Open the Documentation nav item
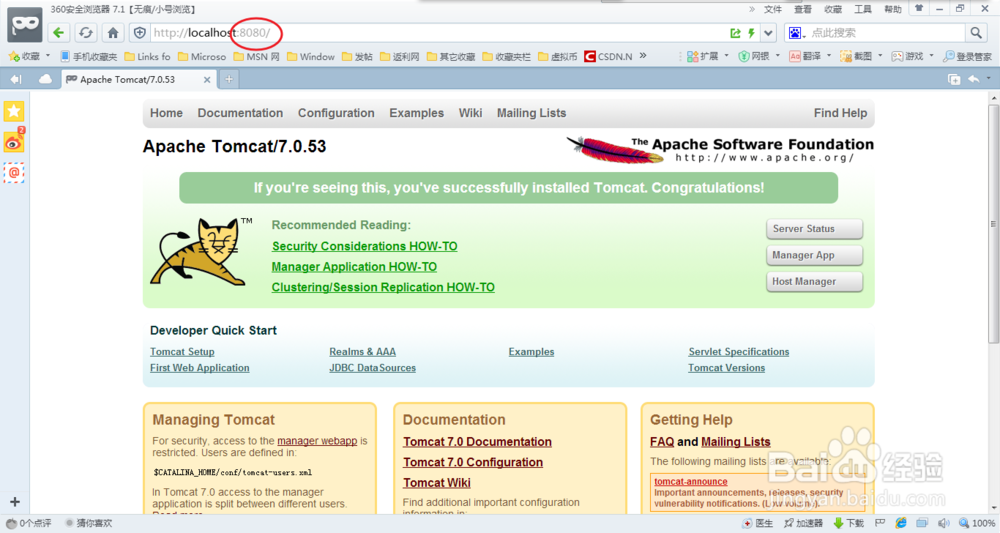This screenshot has width=1000, height=533. (240, 113)
